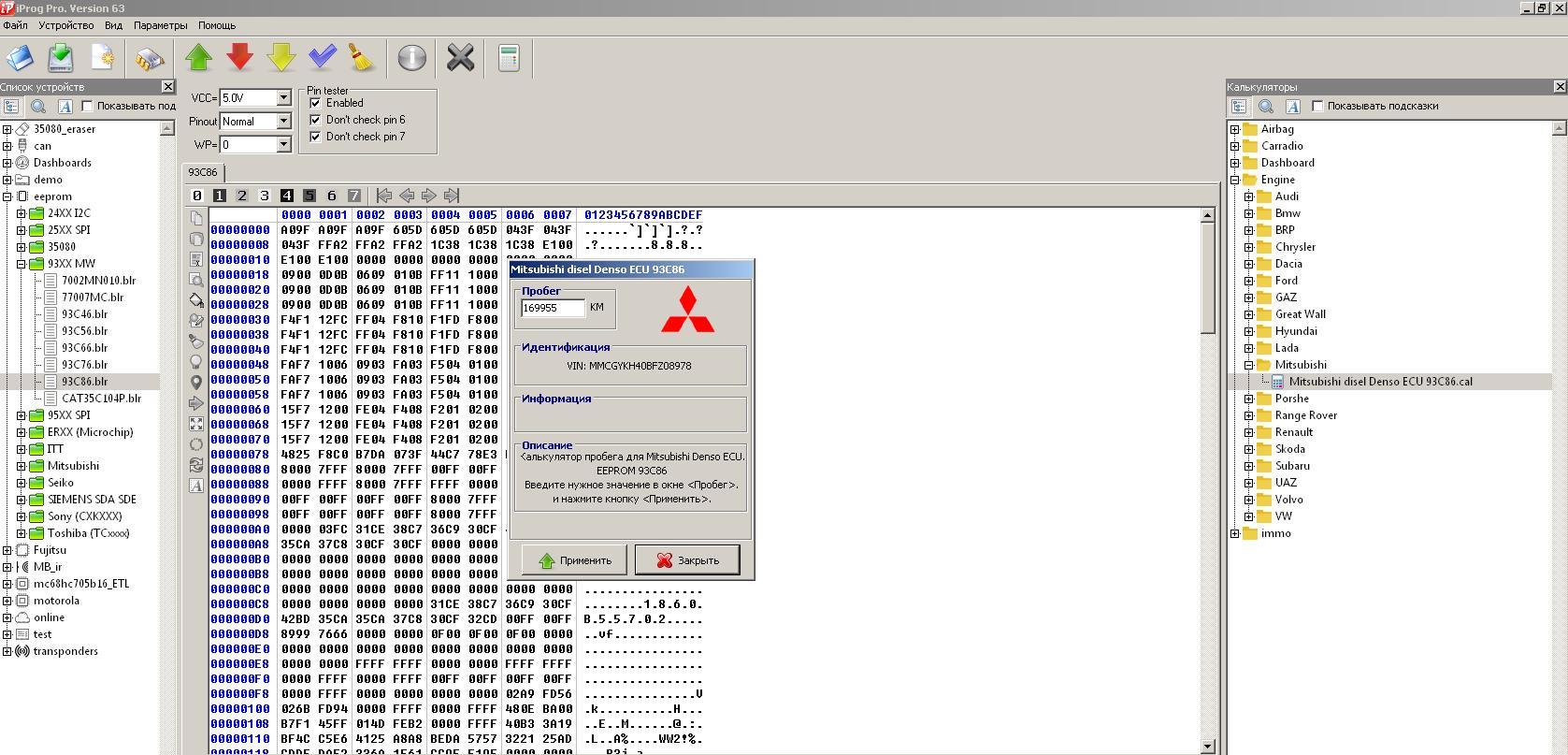Click the magnifier search icon in device list panel
This screenshot has width=1568, height=755.
38,107
